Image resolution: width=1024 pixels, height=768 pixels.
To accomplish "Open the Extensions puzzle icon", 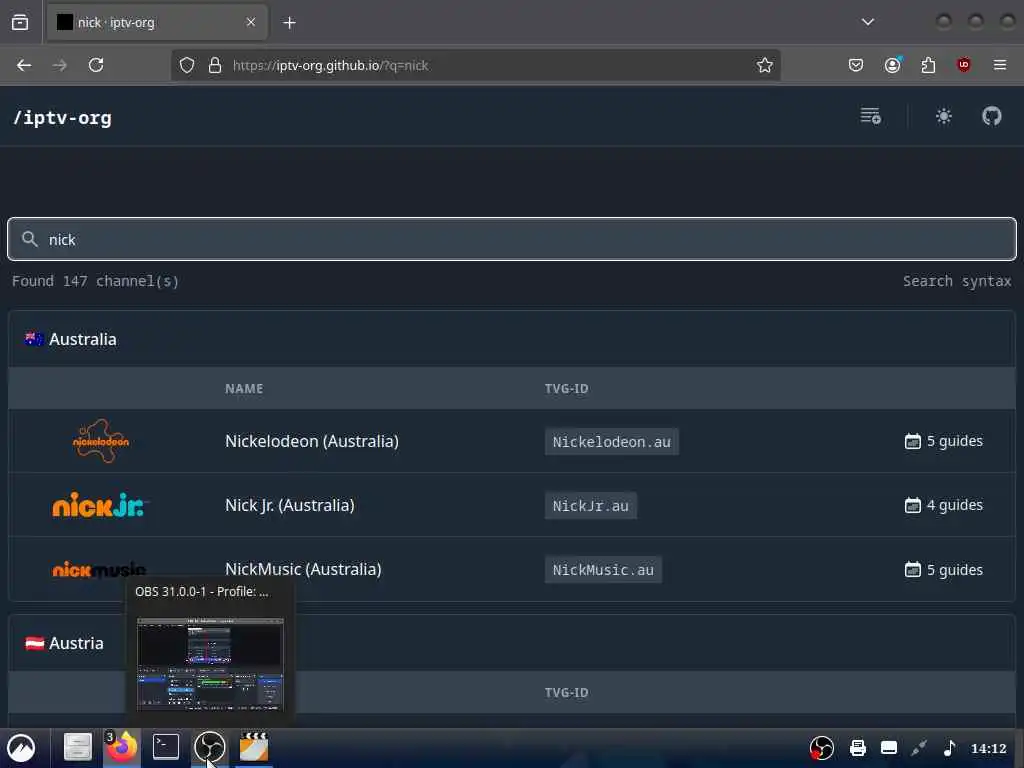I will coord(928,65).
